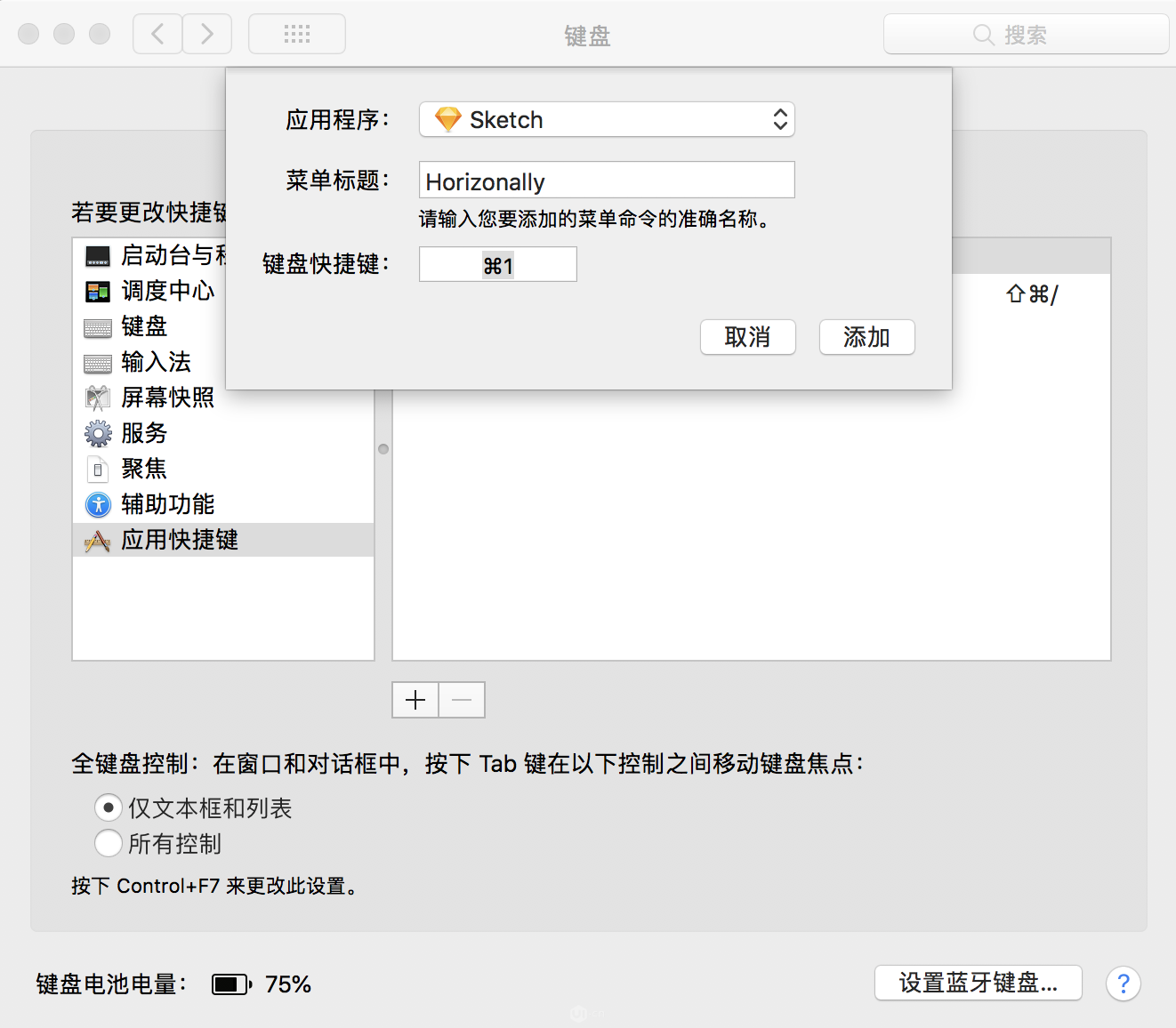Select 输入法 category in the list
The height and width of the screenshot is (1028, 1176).
pyautogui.click(x=223, y=362)
